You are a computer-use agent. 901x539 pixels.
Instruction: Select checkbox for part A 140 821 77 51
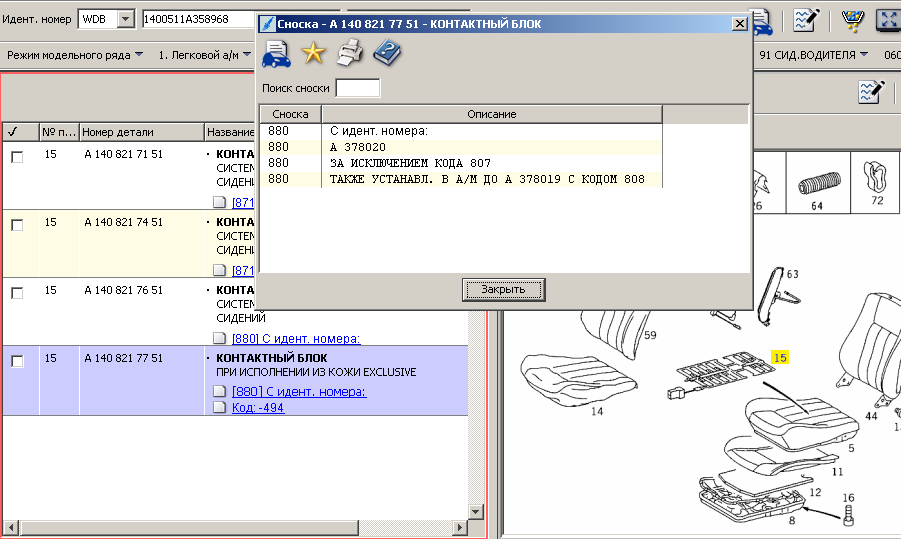click(17, 361)
